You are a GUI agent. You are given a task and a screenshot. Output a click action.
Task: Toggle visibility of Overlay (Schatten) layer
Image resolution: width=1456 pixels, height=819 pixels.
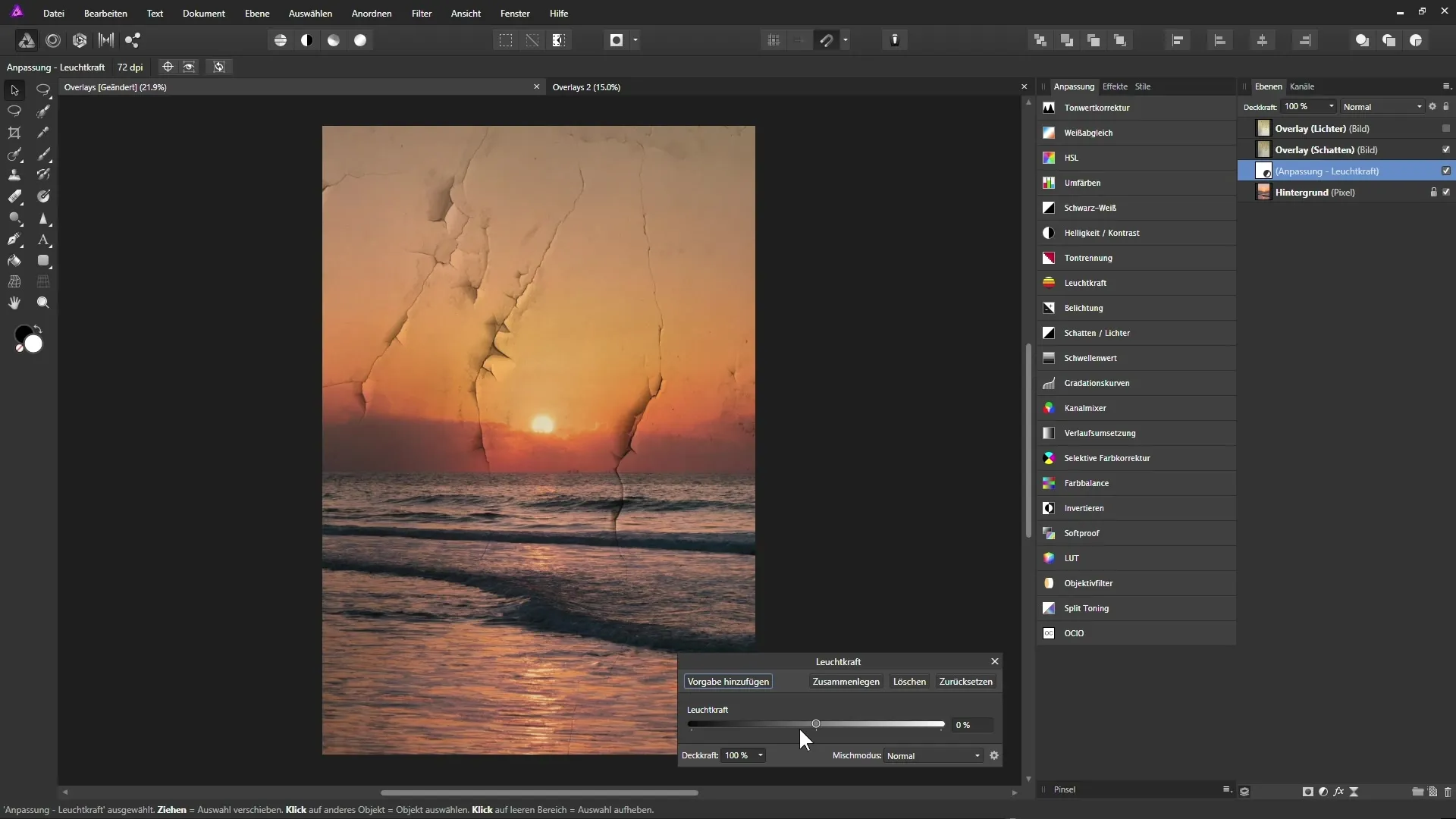pyautogui.click(x=1446, y=149)
